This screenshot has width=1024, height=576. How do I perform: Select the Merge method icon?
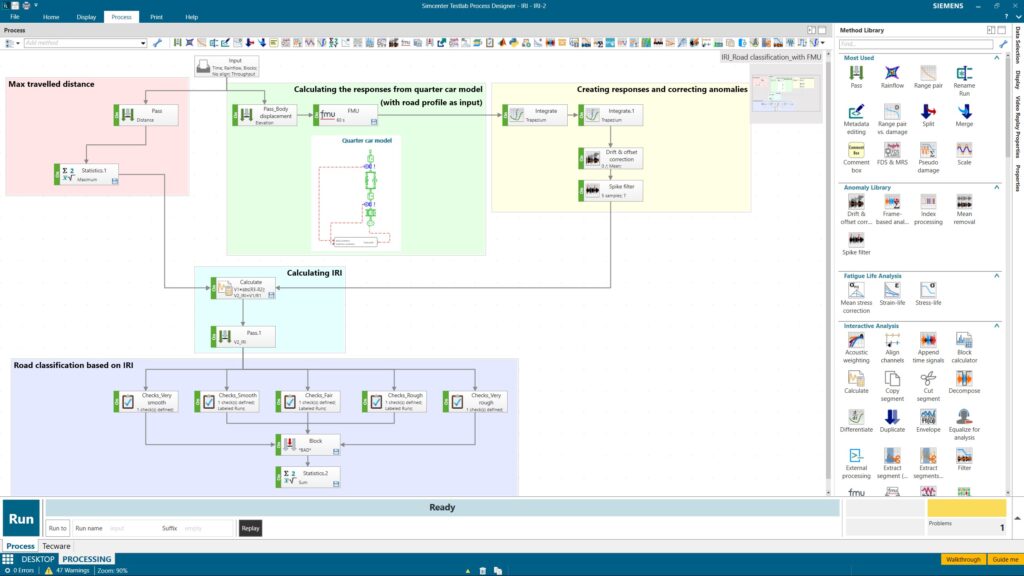click(964, 111)
